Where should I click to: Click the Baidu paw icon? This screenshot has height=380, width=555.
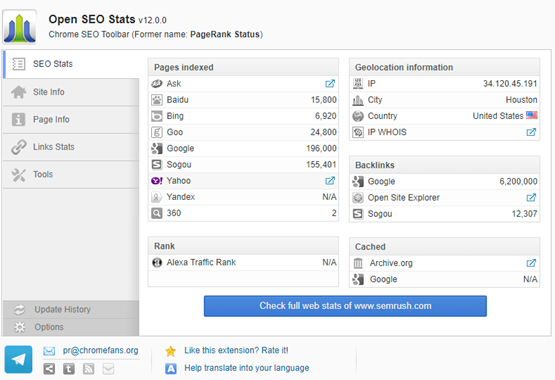[157, 100]
